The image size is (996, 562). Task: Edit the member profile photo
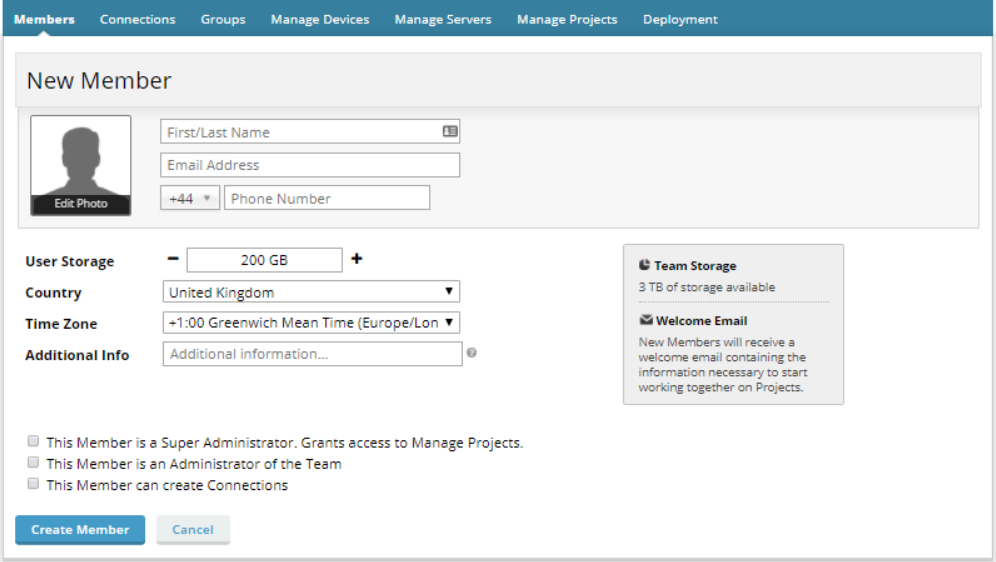tap(81, 165)
